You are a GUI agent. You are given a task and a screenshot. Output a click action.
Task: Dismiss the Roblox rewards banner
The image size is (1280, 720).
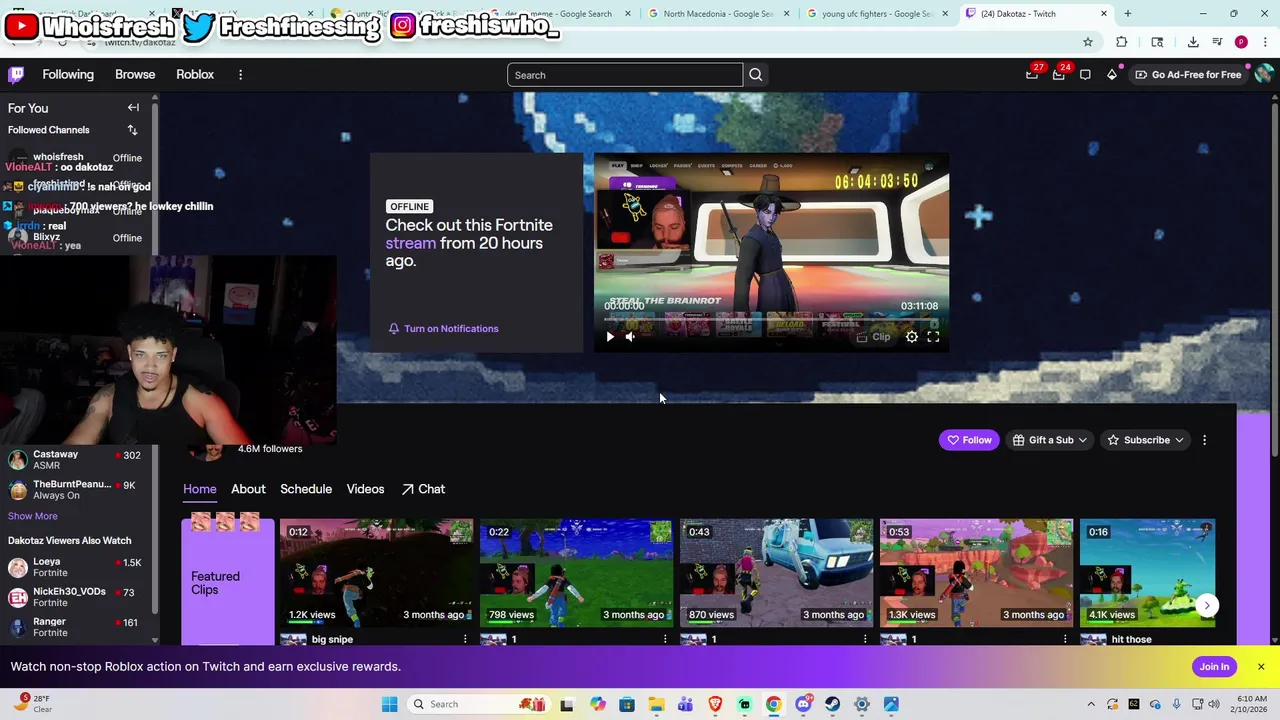(x=1261, y=667)
